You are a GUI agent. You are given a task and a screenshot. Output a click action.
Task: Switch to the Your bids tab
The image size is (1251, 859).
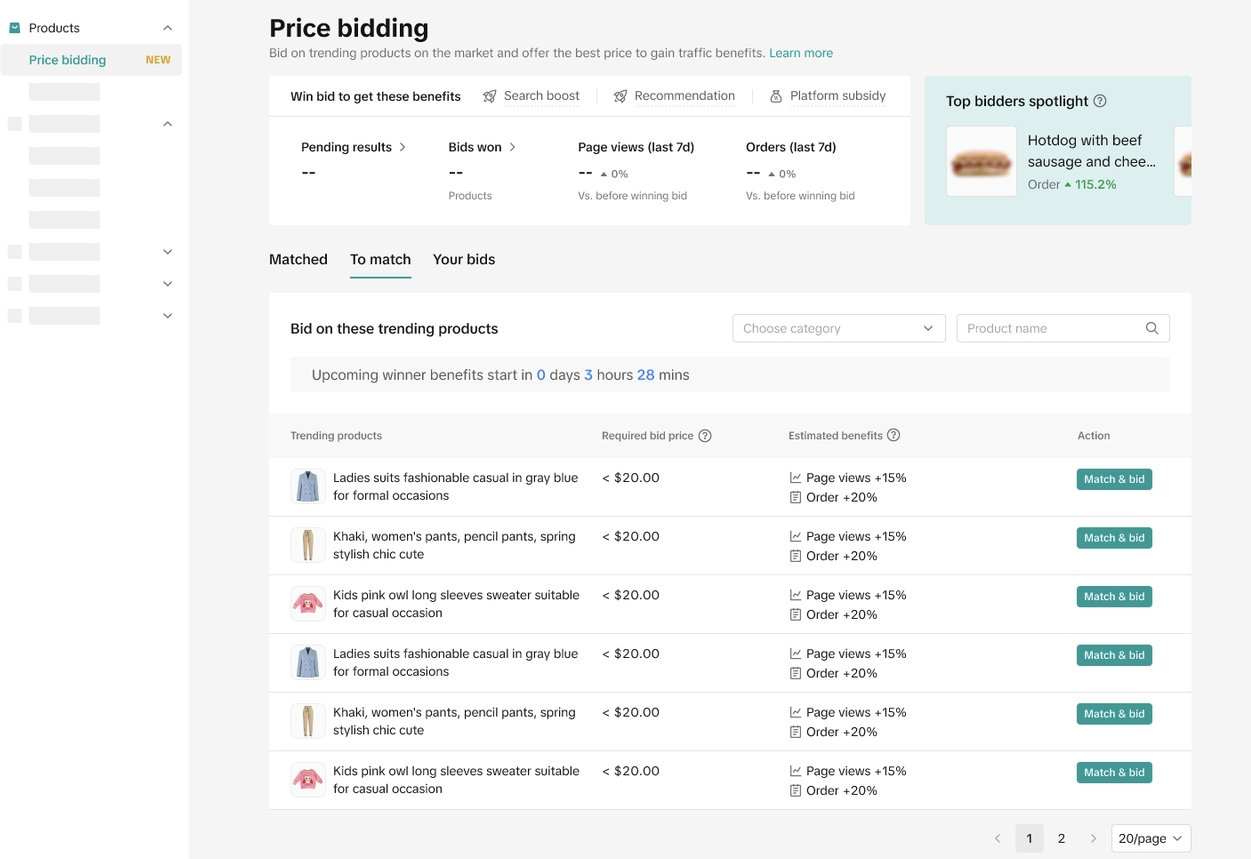[x=464, y=259]
